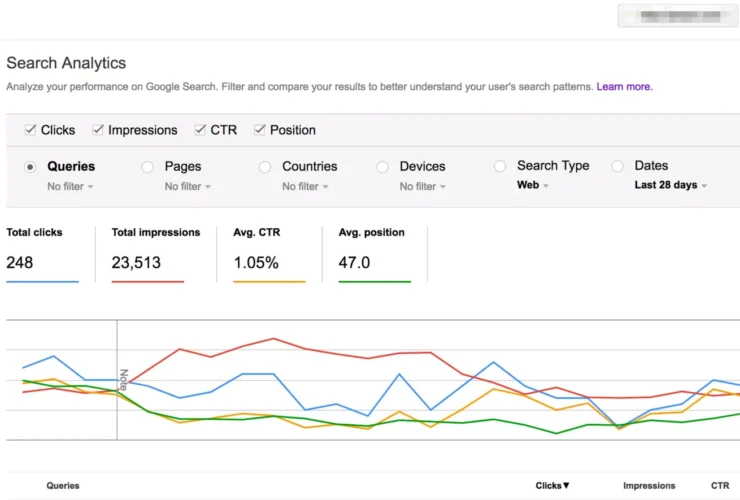This screenshot has width=740, height=500.
Task: Choose the Search Type radio button
Action: [500, 166]
